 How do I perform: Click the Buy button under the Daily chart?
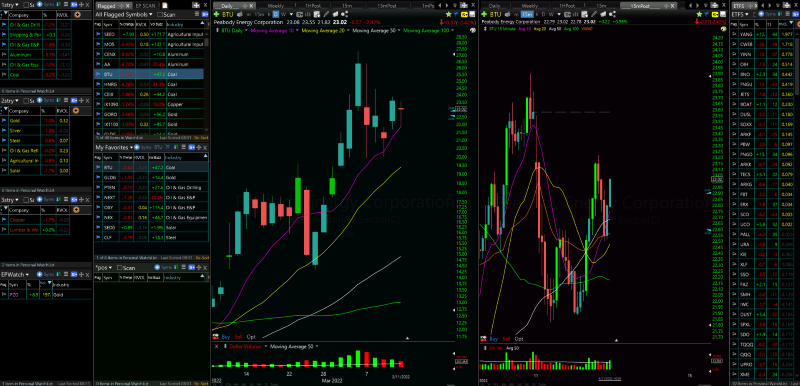(x=226, y=337)
